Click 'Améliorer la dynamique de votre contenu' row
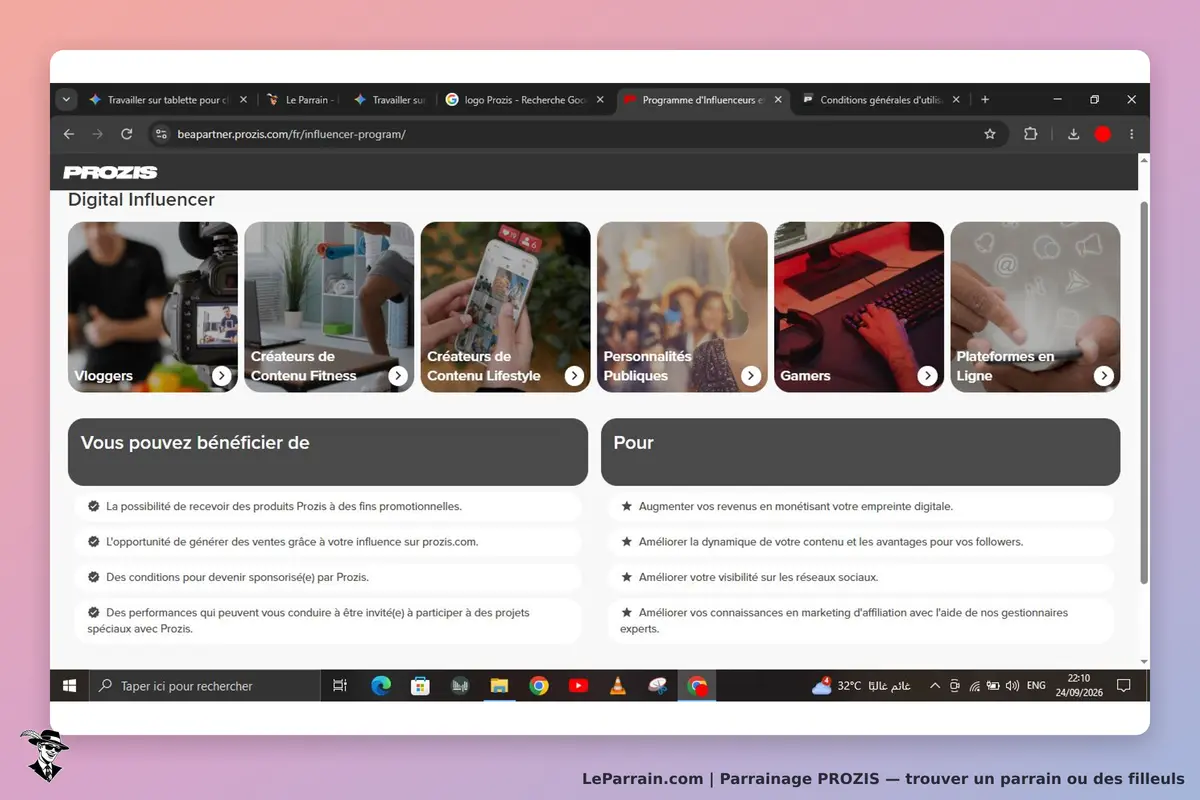Viewport: 1200px width, 800px height. pyautogui.click(x=861, y=542)
